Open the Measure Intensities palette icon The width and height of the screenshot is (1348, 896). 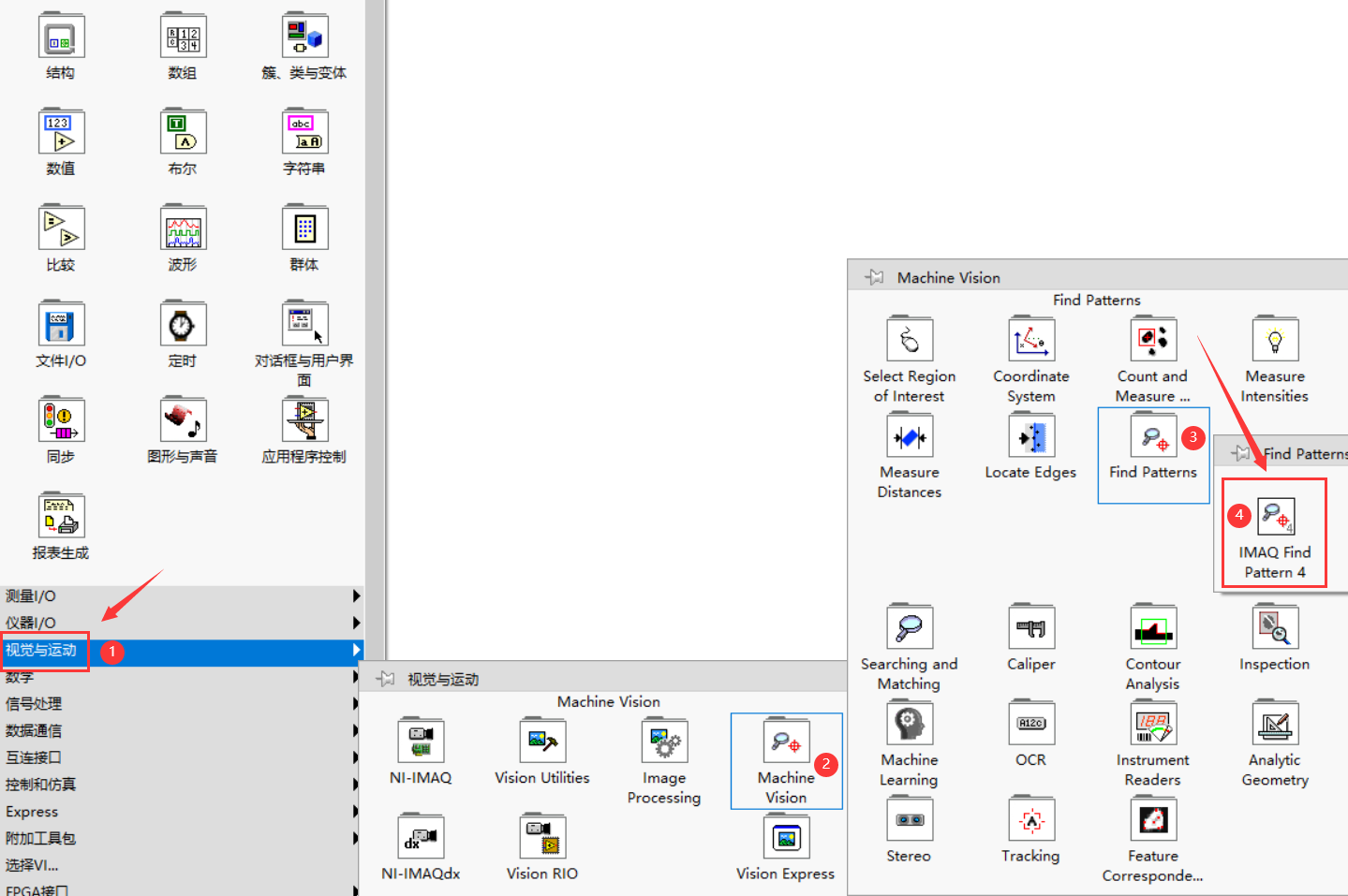click(x=1275, y=340)
